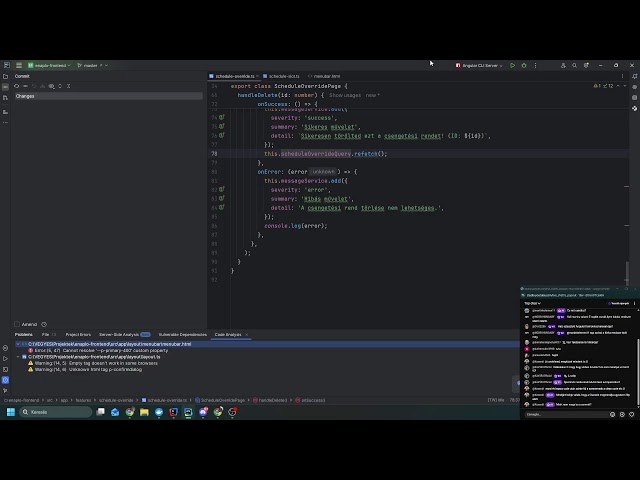Collapse the menubar.html problems node
640x480 pixels.
tap(18, 344)
